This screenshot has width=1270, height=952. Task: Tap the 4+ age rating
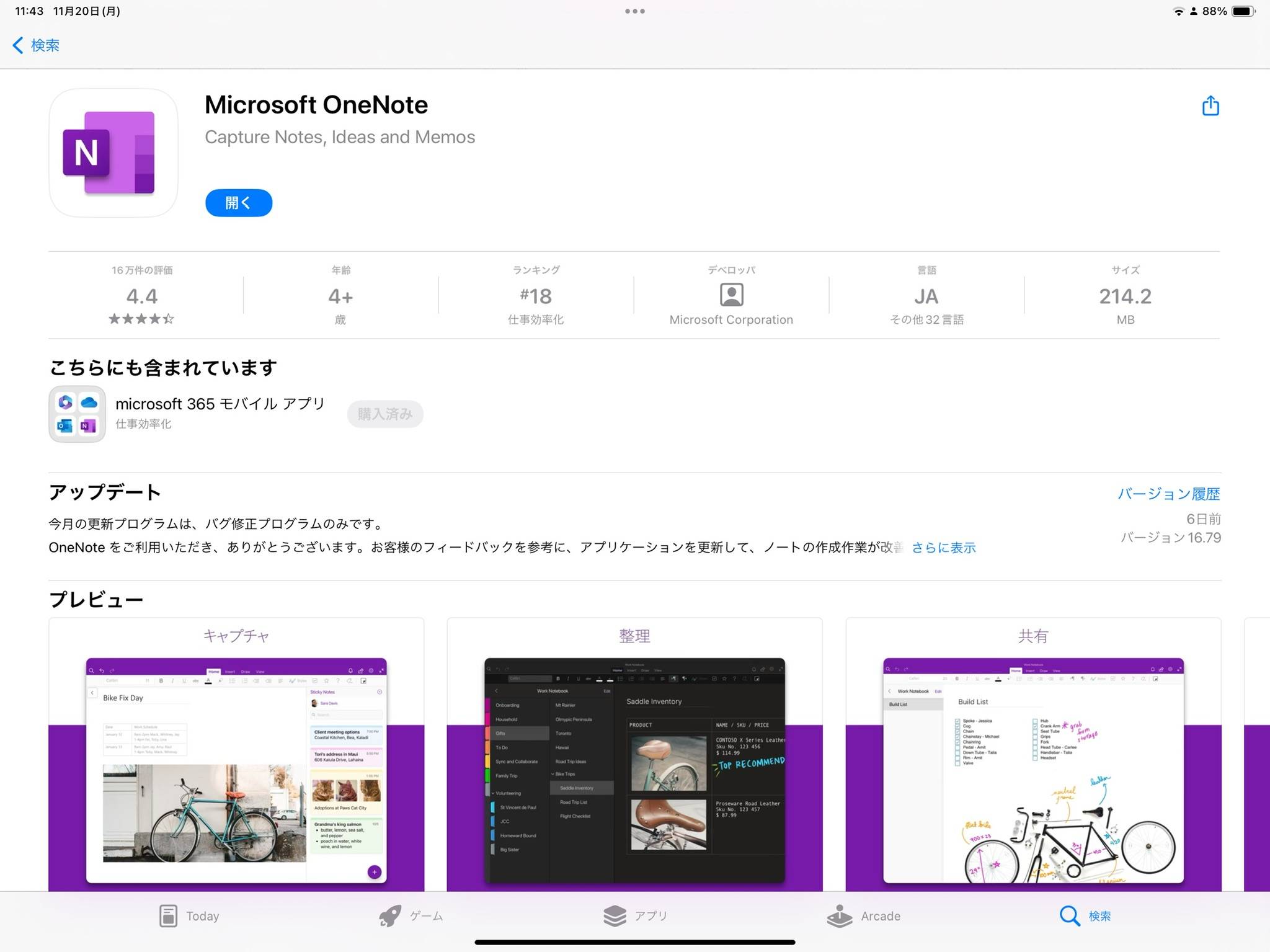pyautogui.click(x=340, y=296)
